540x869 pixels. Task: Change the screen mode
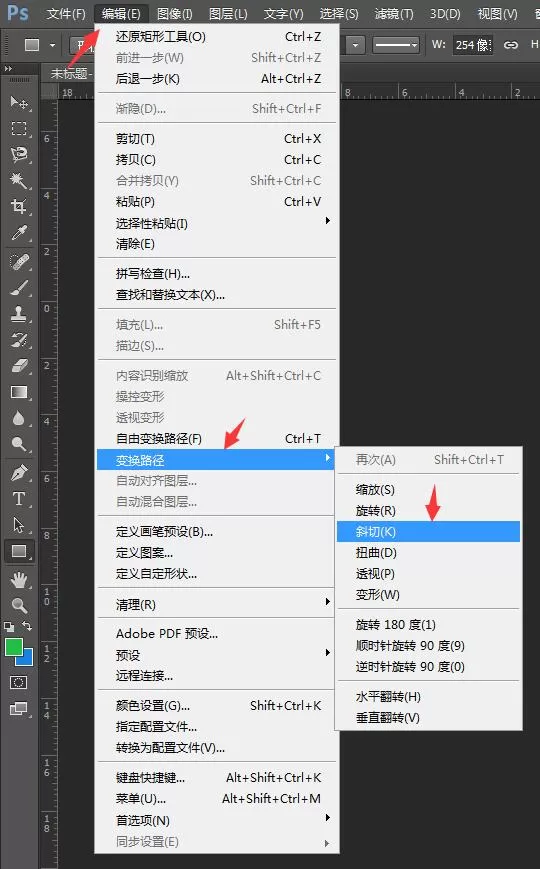[x=18, y=708]
